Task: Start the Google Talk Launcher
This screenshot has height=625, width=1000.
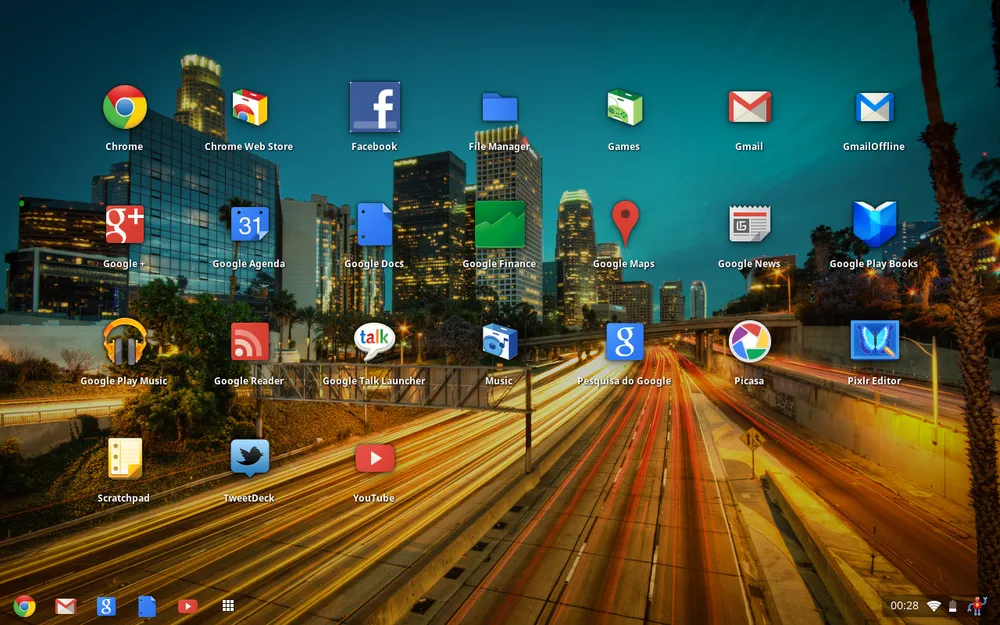Action: point(374,342)
